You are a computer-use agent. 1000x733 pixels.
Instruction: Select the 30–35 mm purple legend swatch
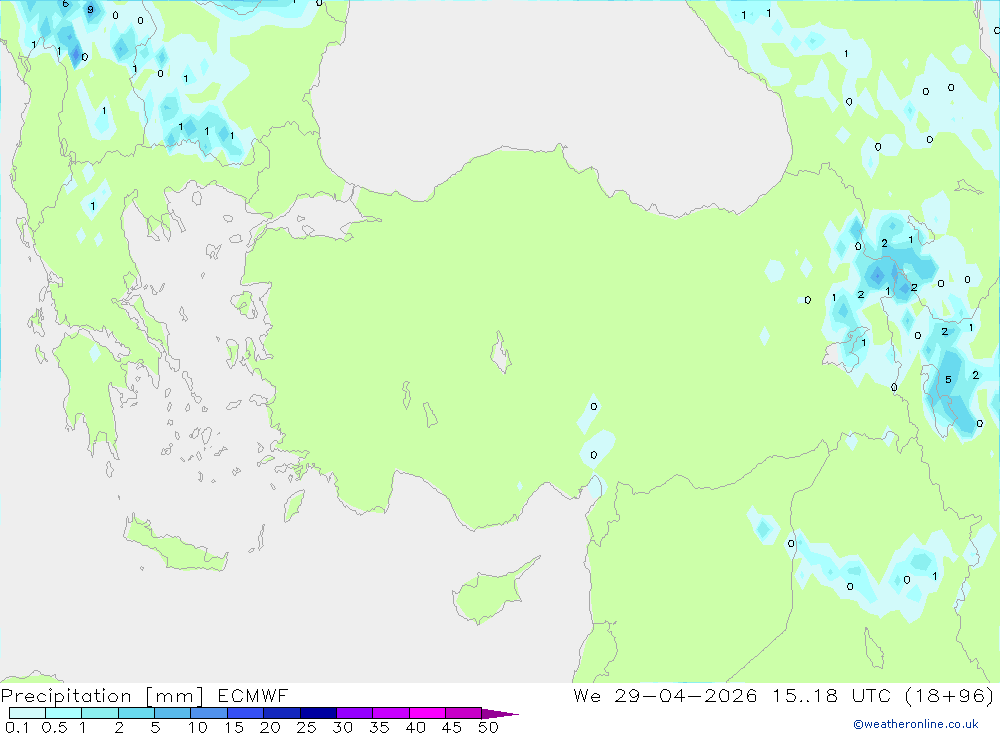pyautogui.click(x=354, y=713)
